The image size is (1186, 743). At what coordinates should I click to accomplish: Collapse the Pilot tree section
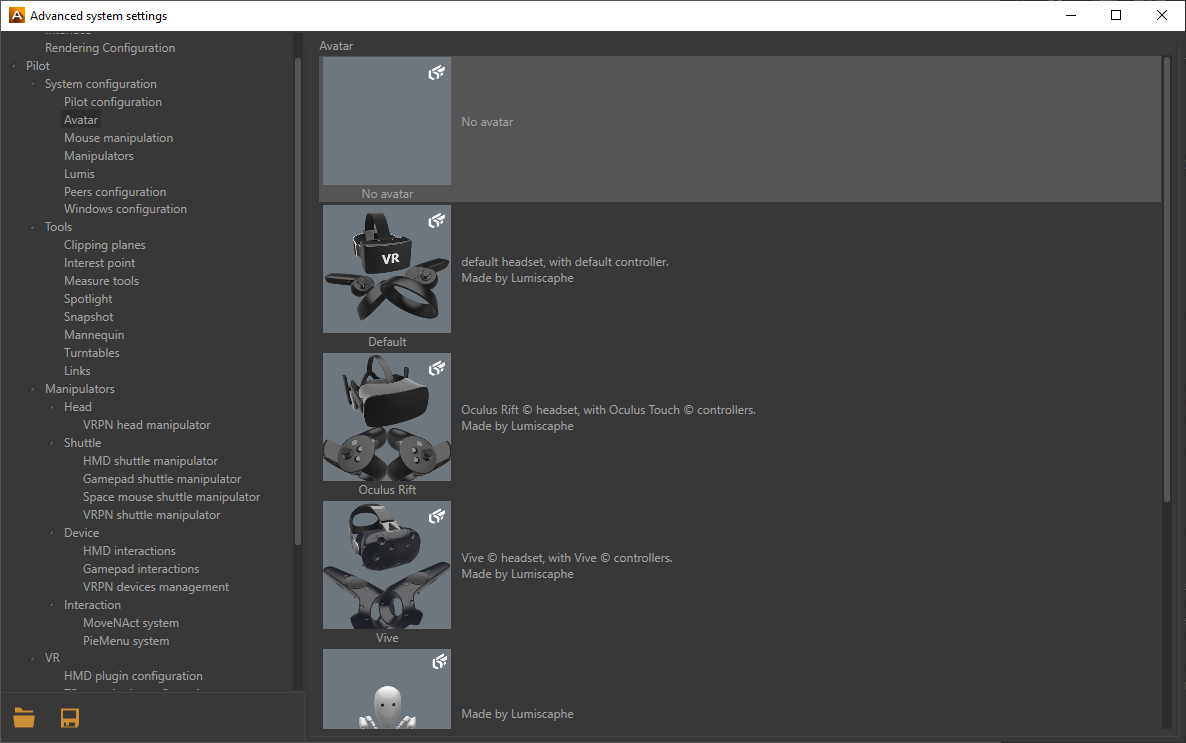[13, 66]
